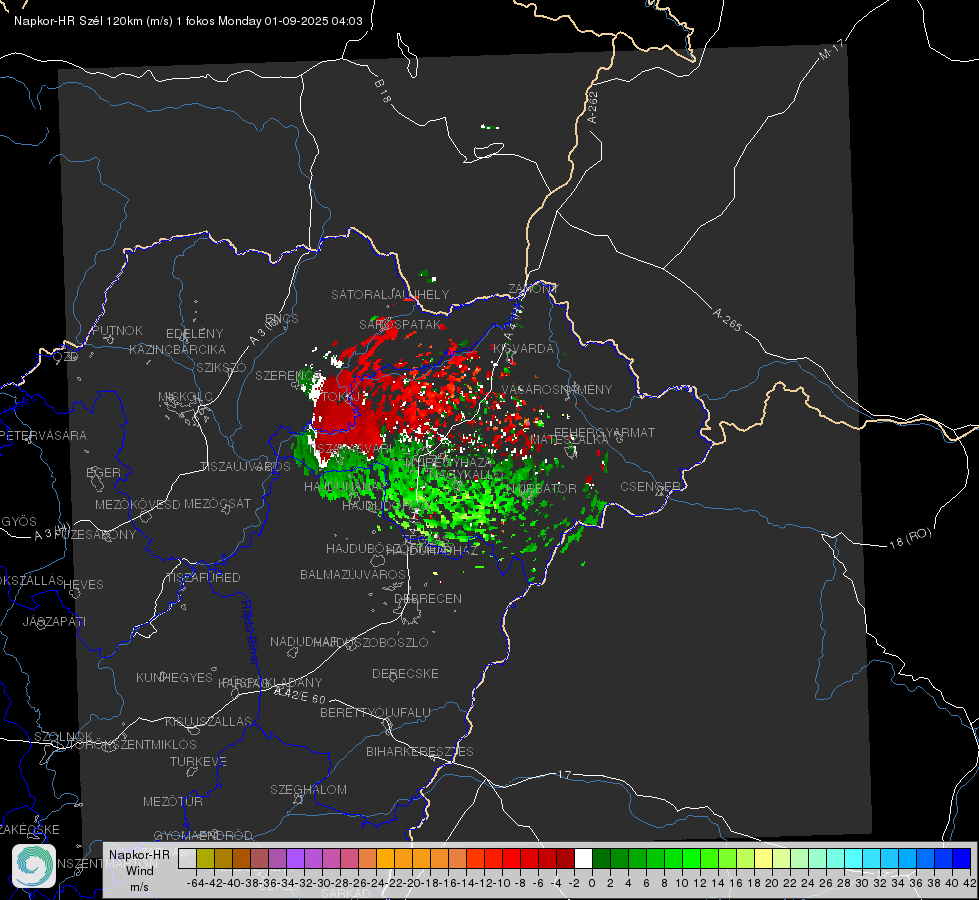Select the 18 (RO) road label

910,538
